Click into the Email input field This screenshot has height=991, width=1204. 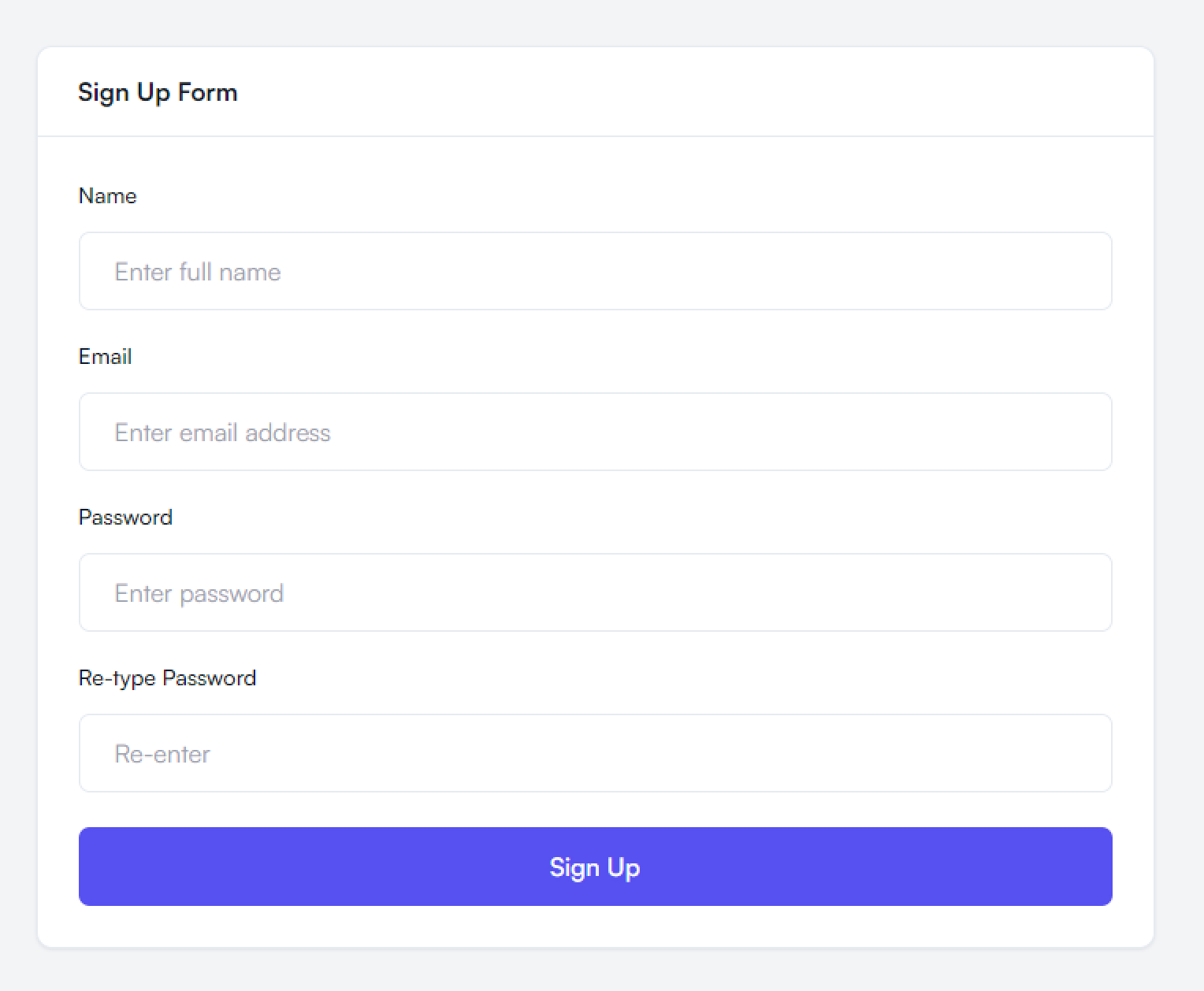(x=595, y=432)
